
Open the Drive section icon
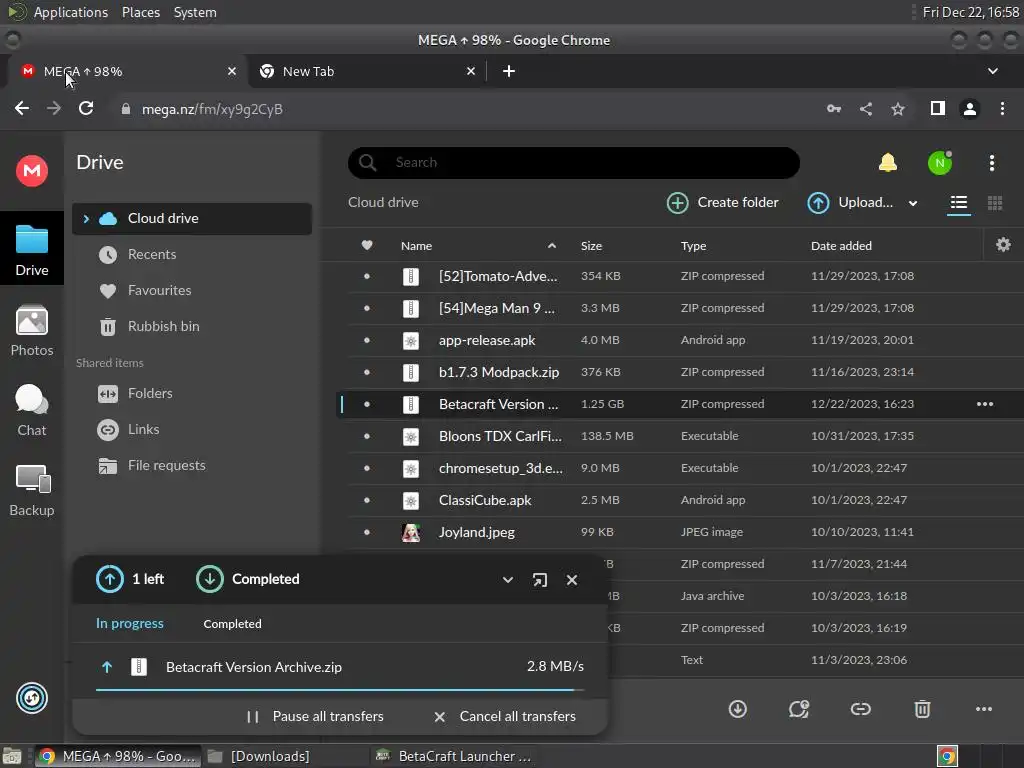(31, 249)
